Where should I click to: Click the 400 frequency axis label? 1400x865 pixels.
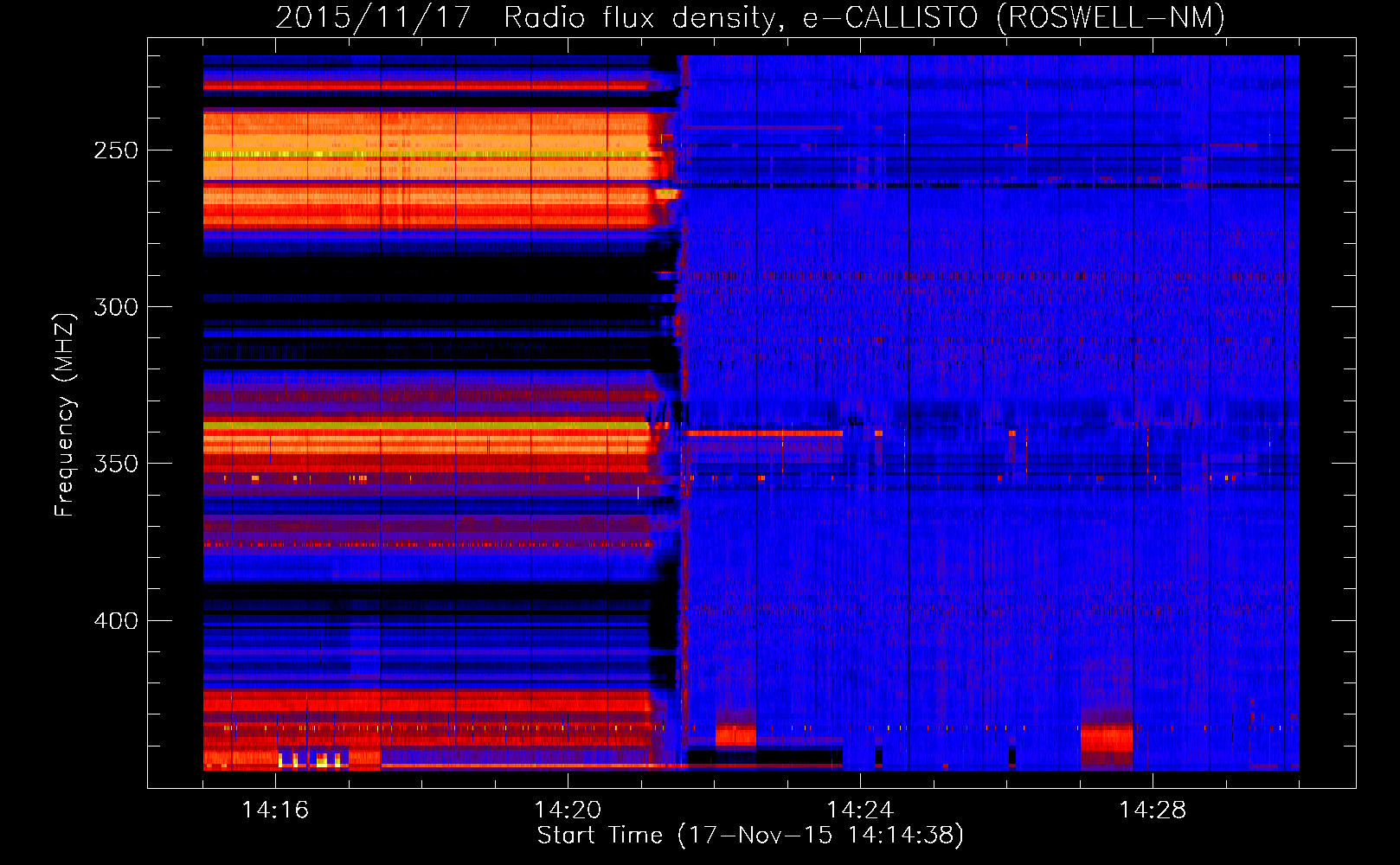coord(116,621)
